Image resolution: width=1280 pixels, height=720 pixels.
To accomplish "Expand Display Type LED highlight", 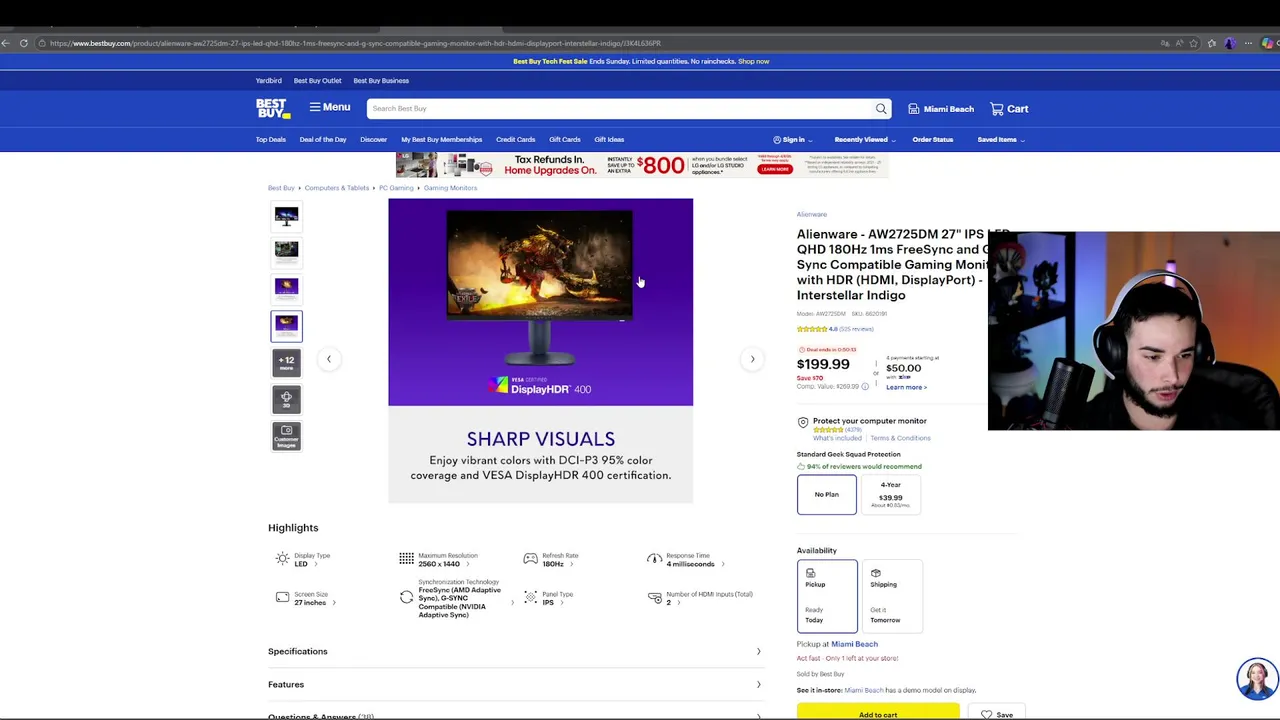I will (x=302, y=560).
